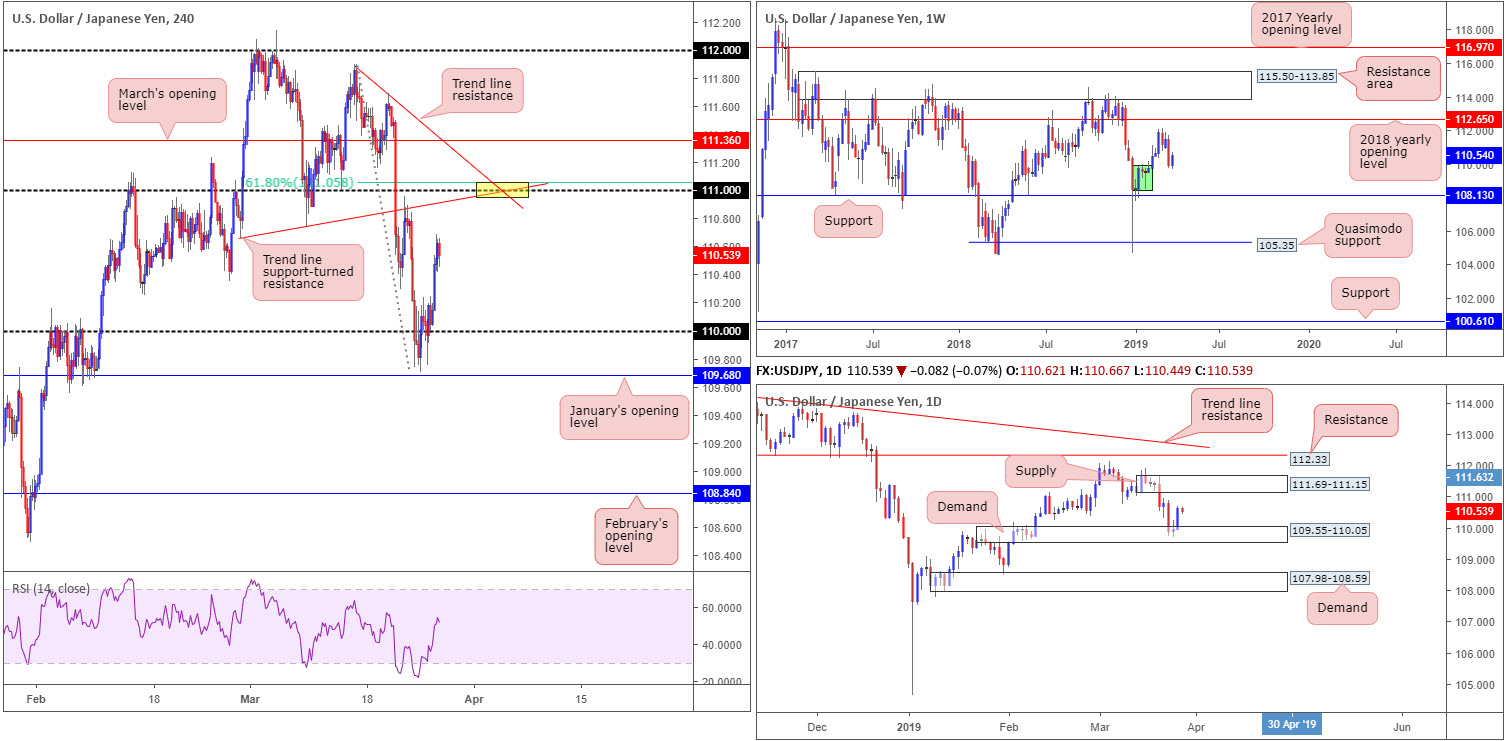Image resolution: width=1509 pixels, height=741 pixels.
Task: Select the red 110.539 label on daily chart
Action: (1473, 511)
